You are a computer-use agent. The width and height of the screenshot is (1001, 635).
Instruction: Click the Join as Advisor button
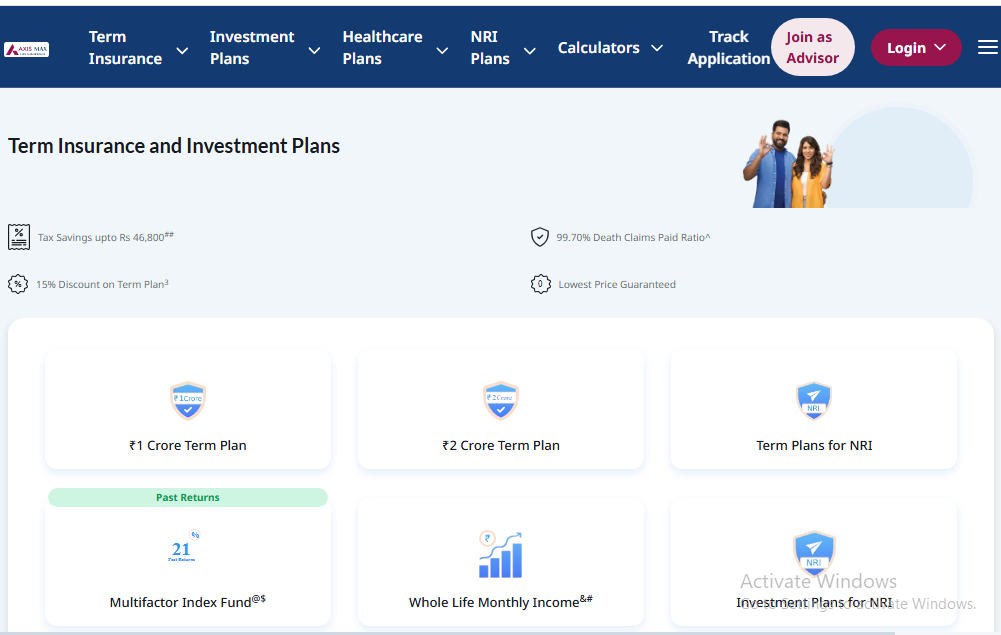point(813,47)
